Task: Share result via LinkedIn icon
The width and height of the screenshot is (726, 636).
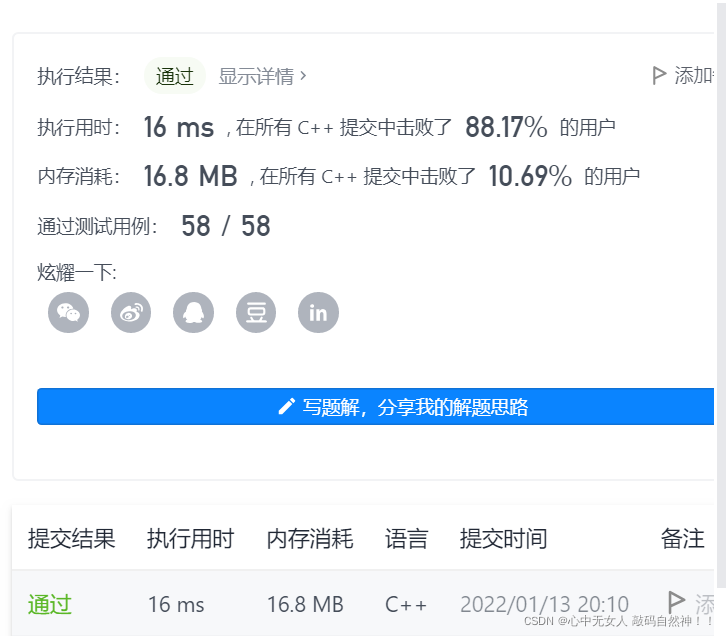Action: tap(319, 312)
